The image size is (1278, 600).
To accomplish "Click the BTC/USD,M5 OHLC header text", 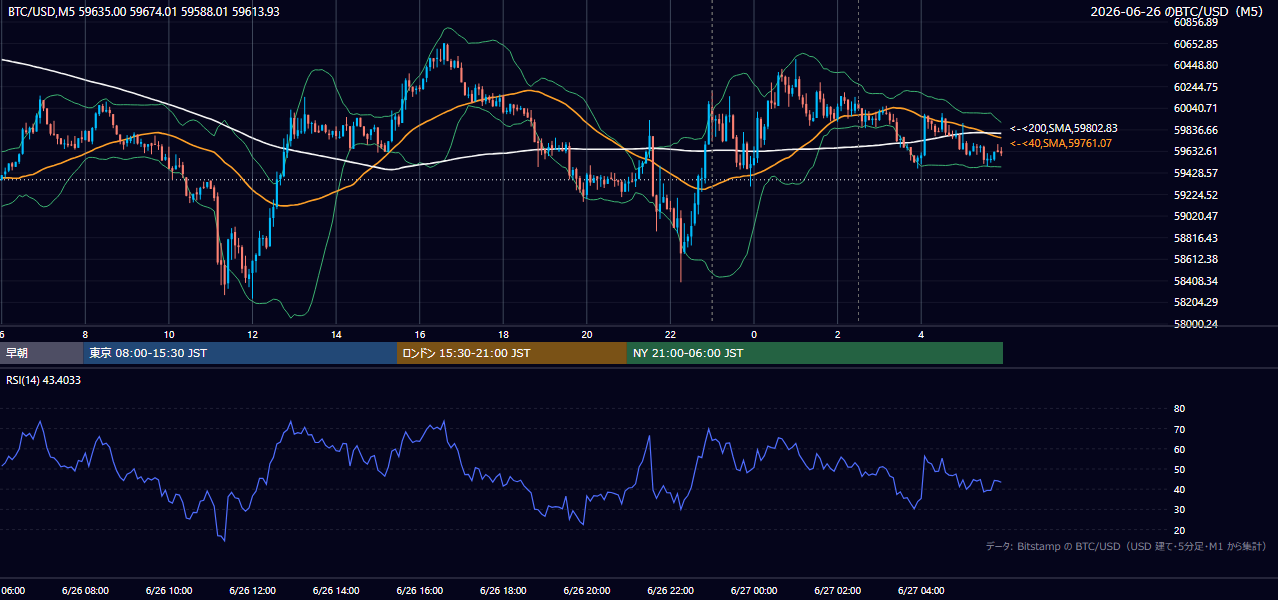I will 144,12.
